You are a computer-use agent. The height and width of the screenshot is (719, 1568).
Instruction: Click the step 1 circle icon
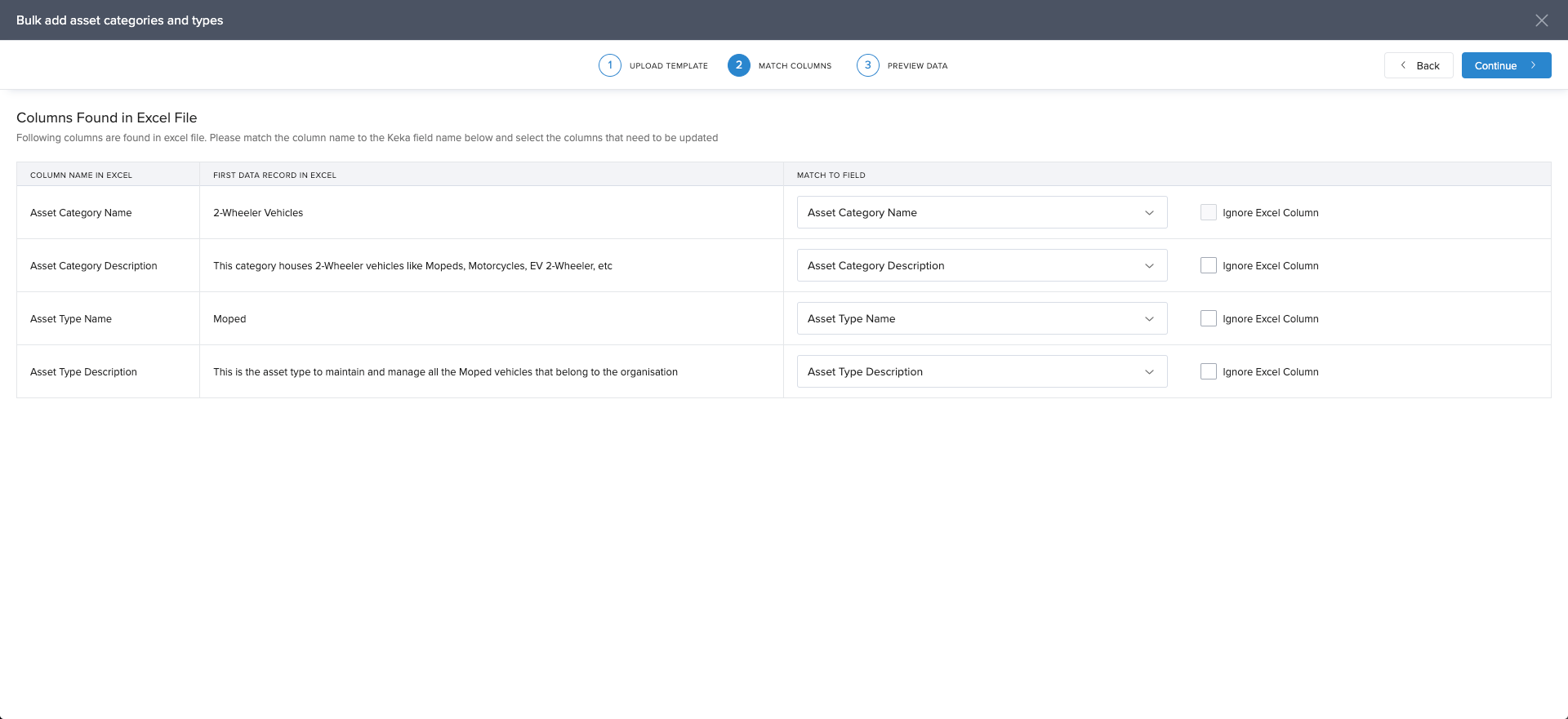[x=610, y=65]
